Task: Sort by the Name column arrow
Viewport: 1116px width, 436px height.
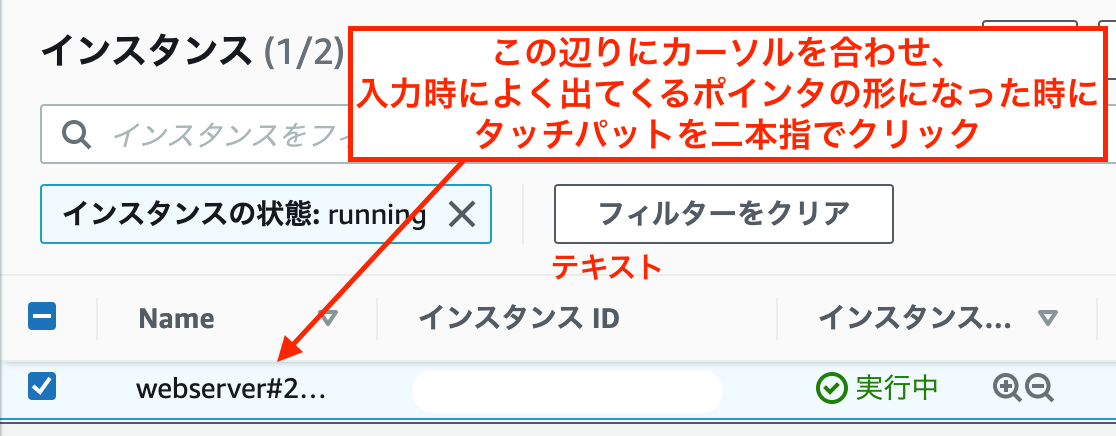Action: point(328,318)
